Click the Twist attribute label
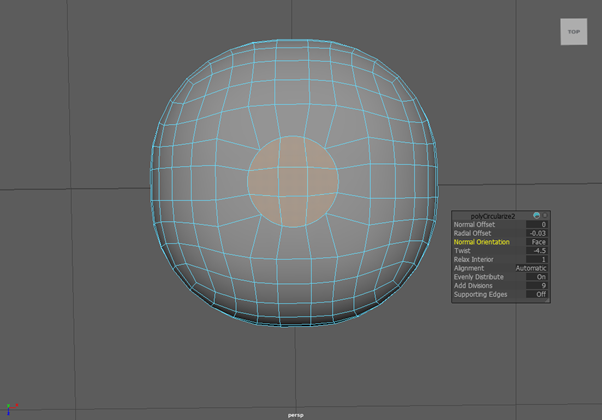Viewport: 602px width, 420px height. (462, 251)
